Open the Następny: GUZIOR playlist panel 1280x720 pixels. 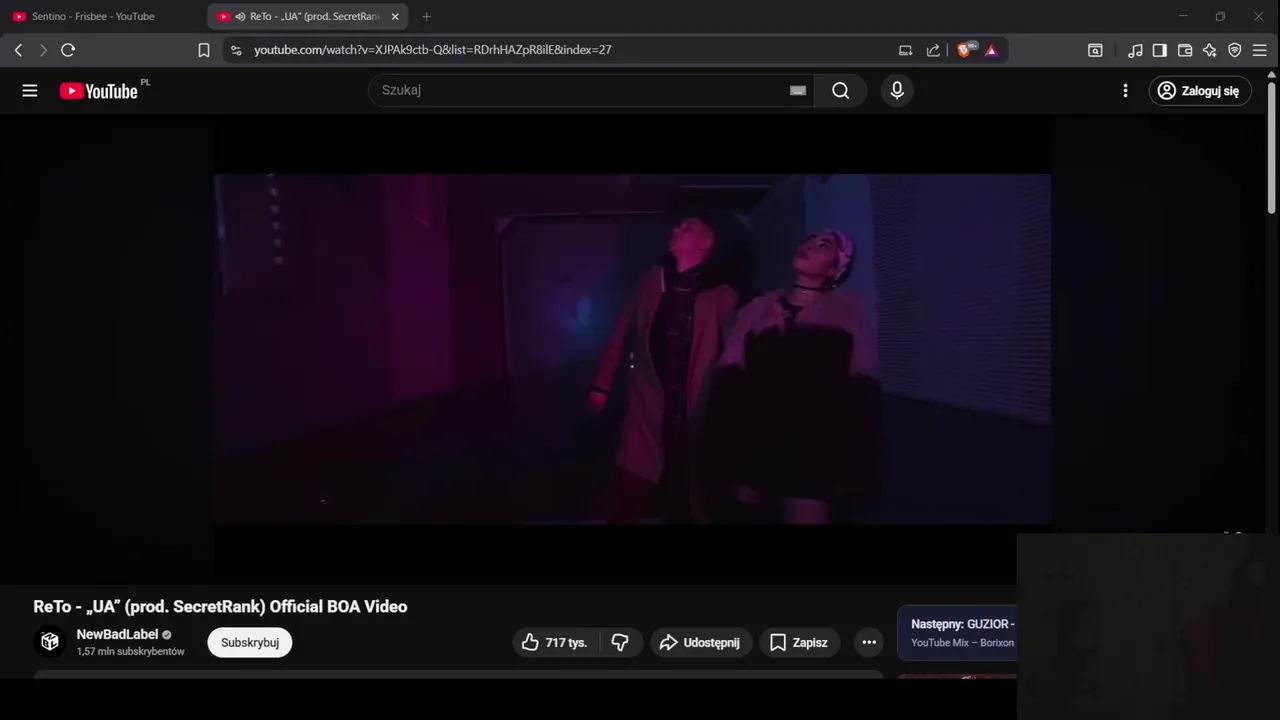coord(957,633)
